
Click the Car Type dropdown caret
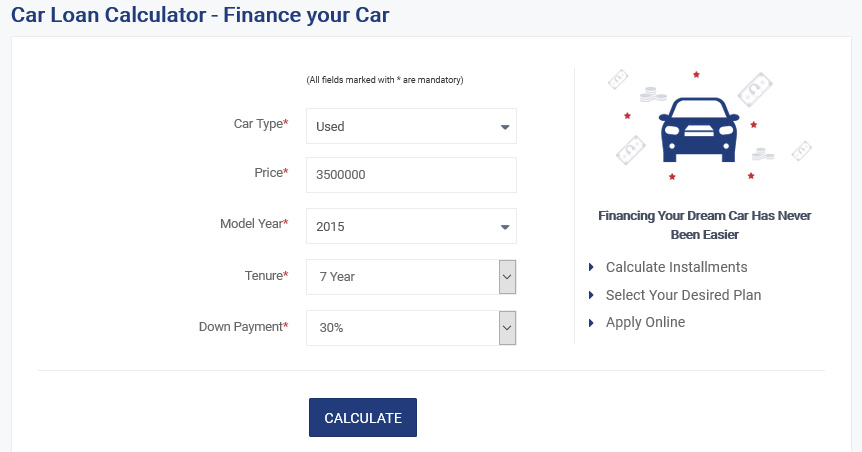[505, 127]
